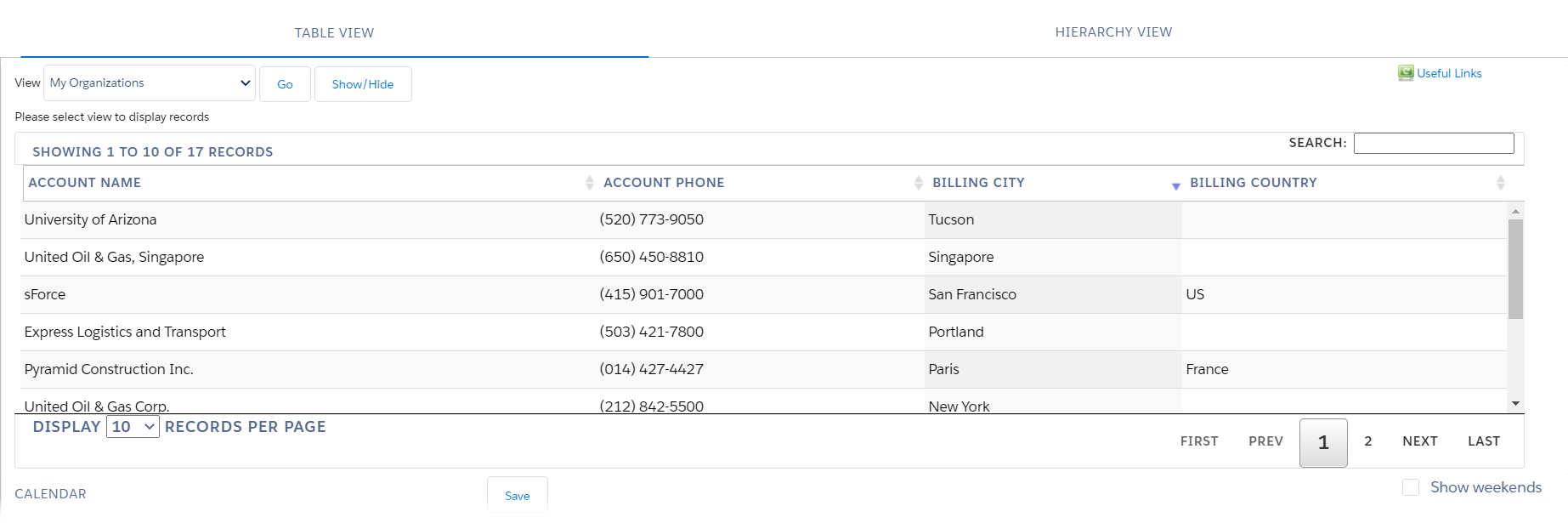Screen dimensions: 1568x523
Task: Click phone number (503) 421-7800
Action: coord(652,332)
